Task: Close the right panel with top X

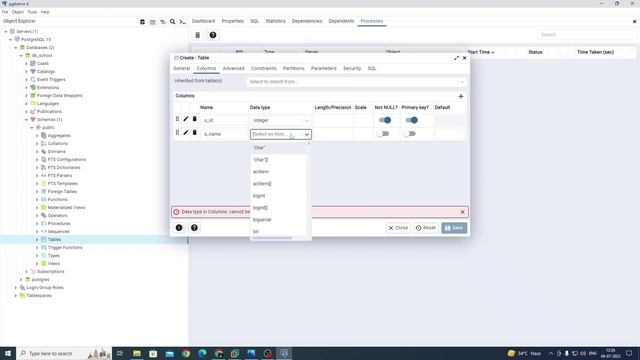Action: point(634,22)
